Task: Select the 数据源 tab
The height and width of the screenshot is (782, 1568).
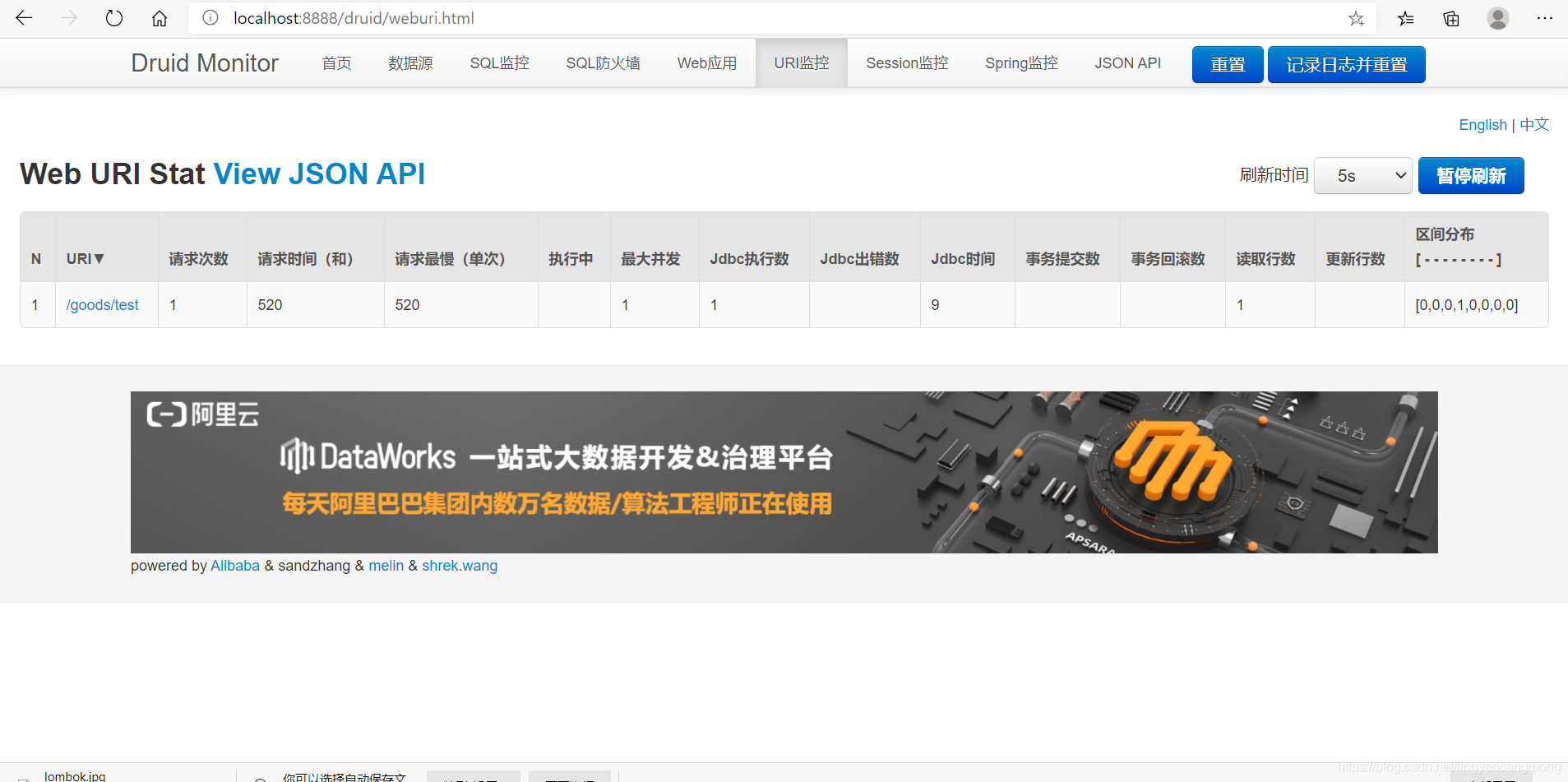Action: (410, 63)
